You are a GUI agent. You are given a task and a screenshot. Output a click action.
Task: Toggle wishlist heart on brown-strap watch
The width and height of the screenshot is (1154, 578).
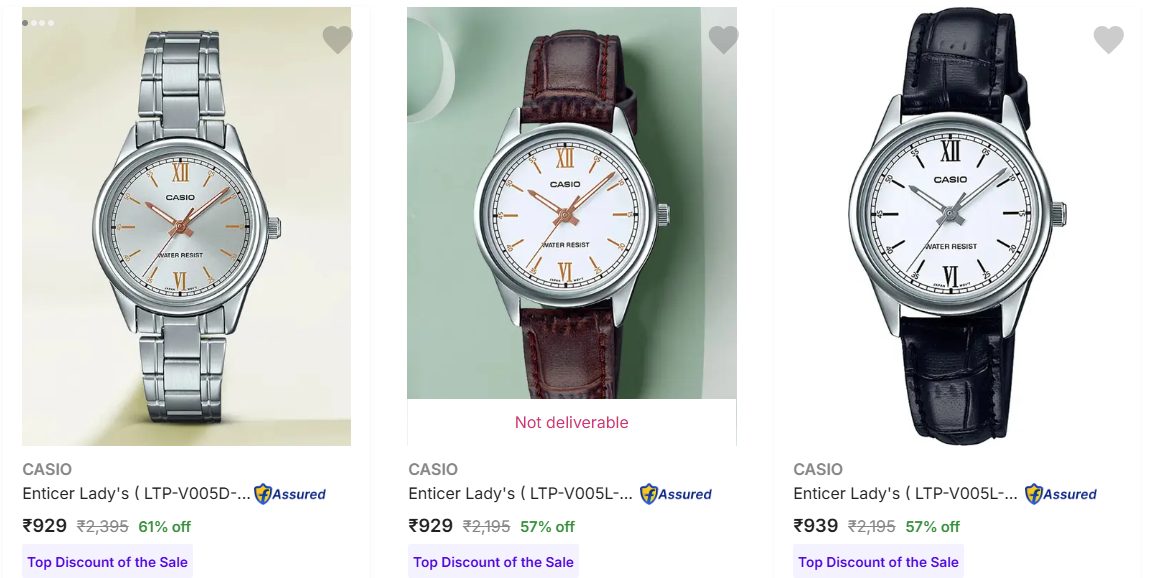coord(723,40)
